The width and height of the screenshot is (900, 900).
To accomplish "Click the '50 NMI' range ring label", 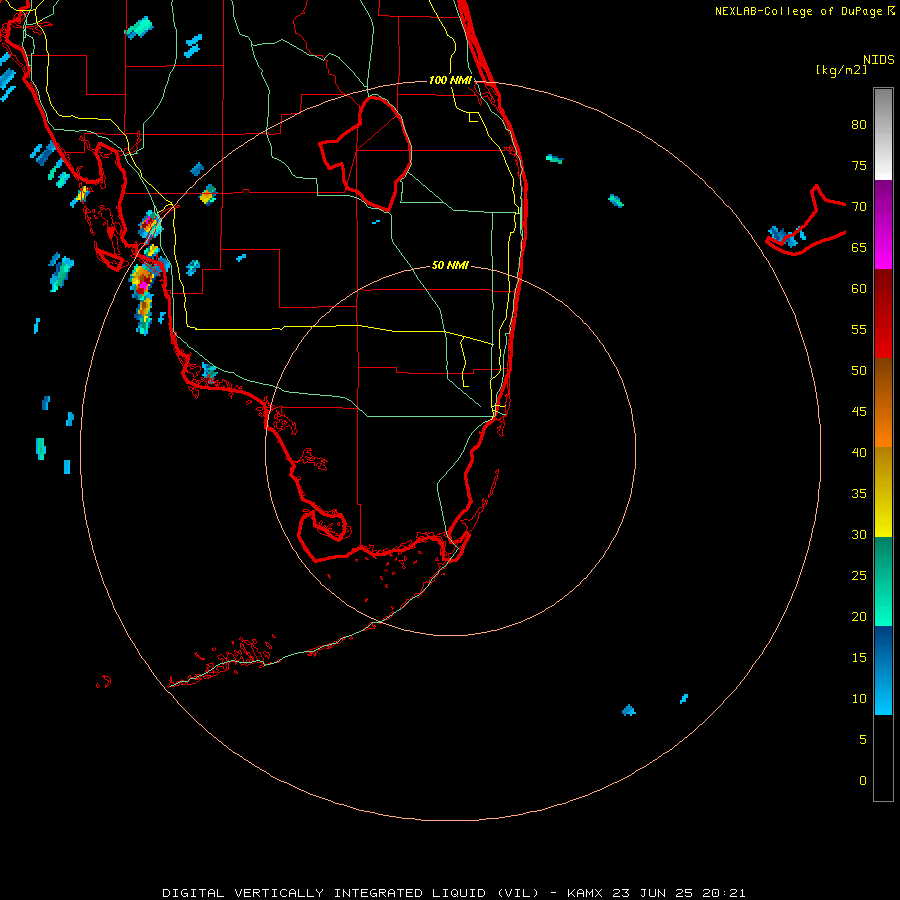I will (450, 265).
